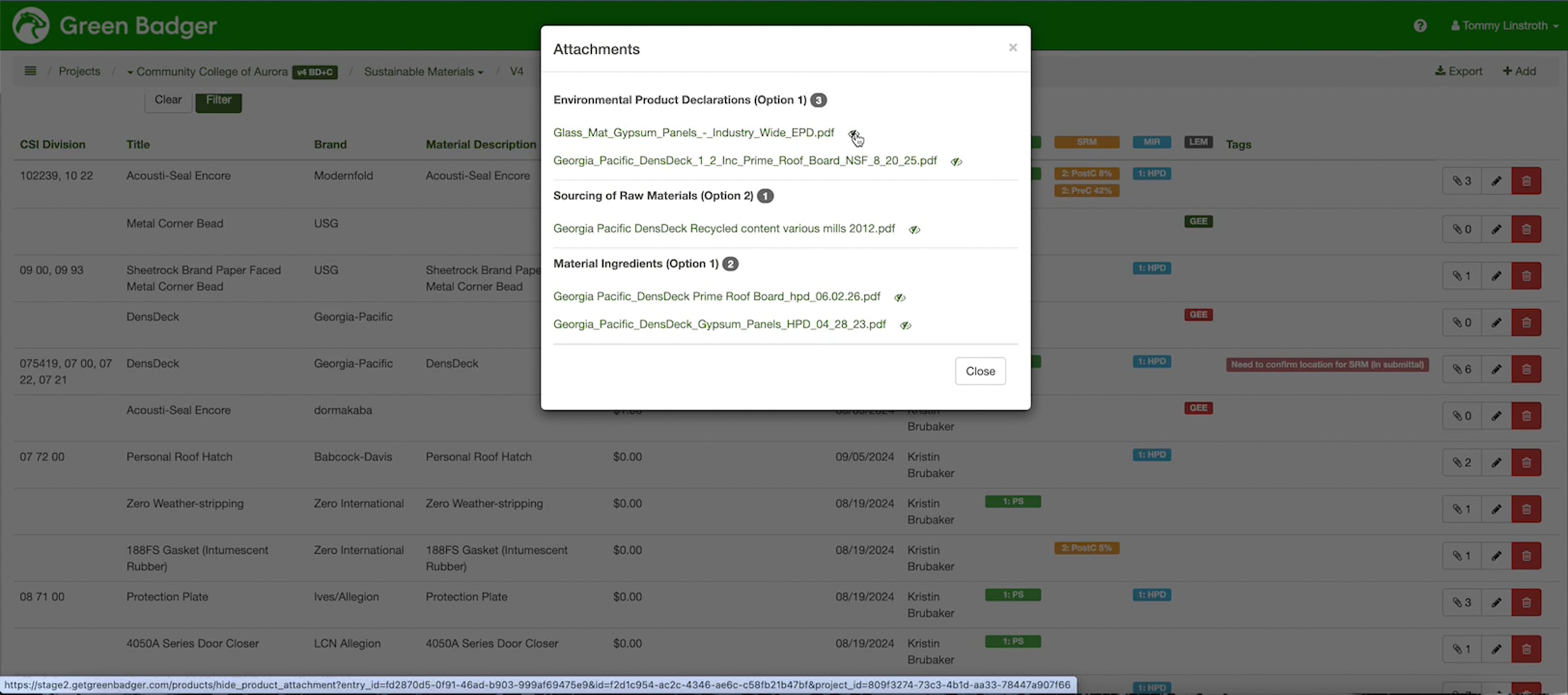Viewport: 1568px width, 695px height.
Task: Click the Close button in Attachments dialog
Action: pyautogui.click(x=980, y=371)
